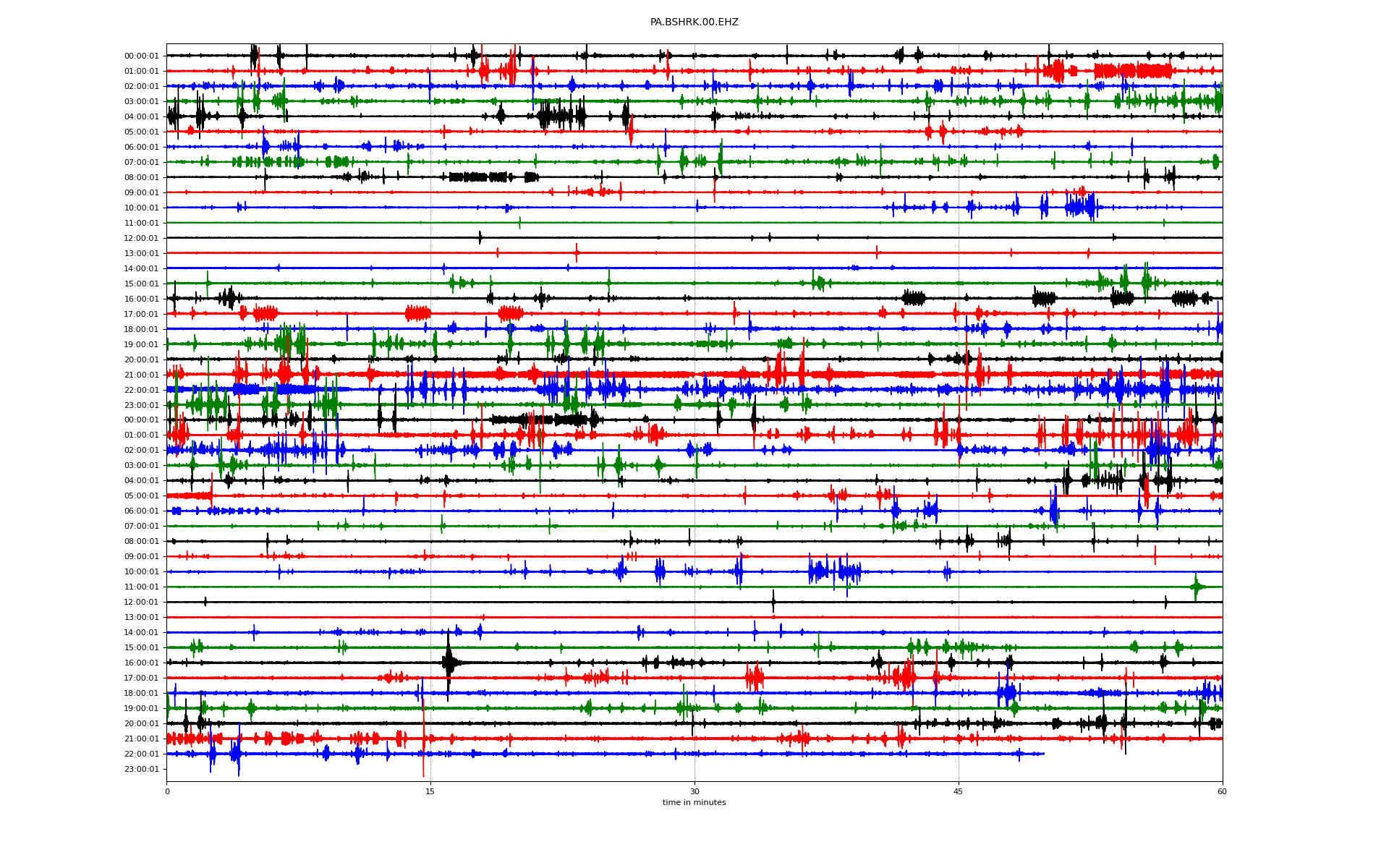Click the large black burst on lower 16:00:01 trace
This screenshot has width=1389, height=868.
click(449, 662)
